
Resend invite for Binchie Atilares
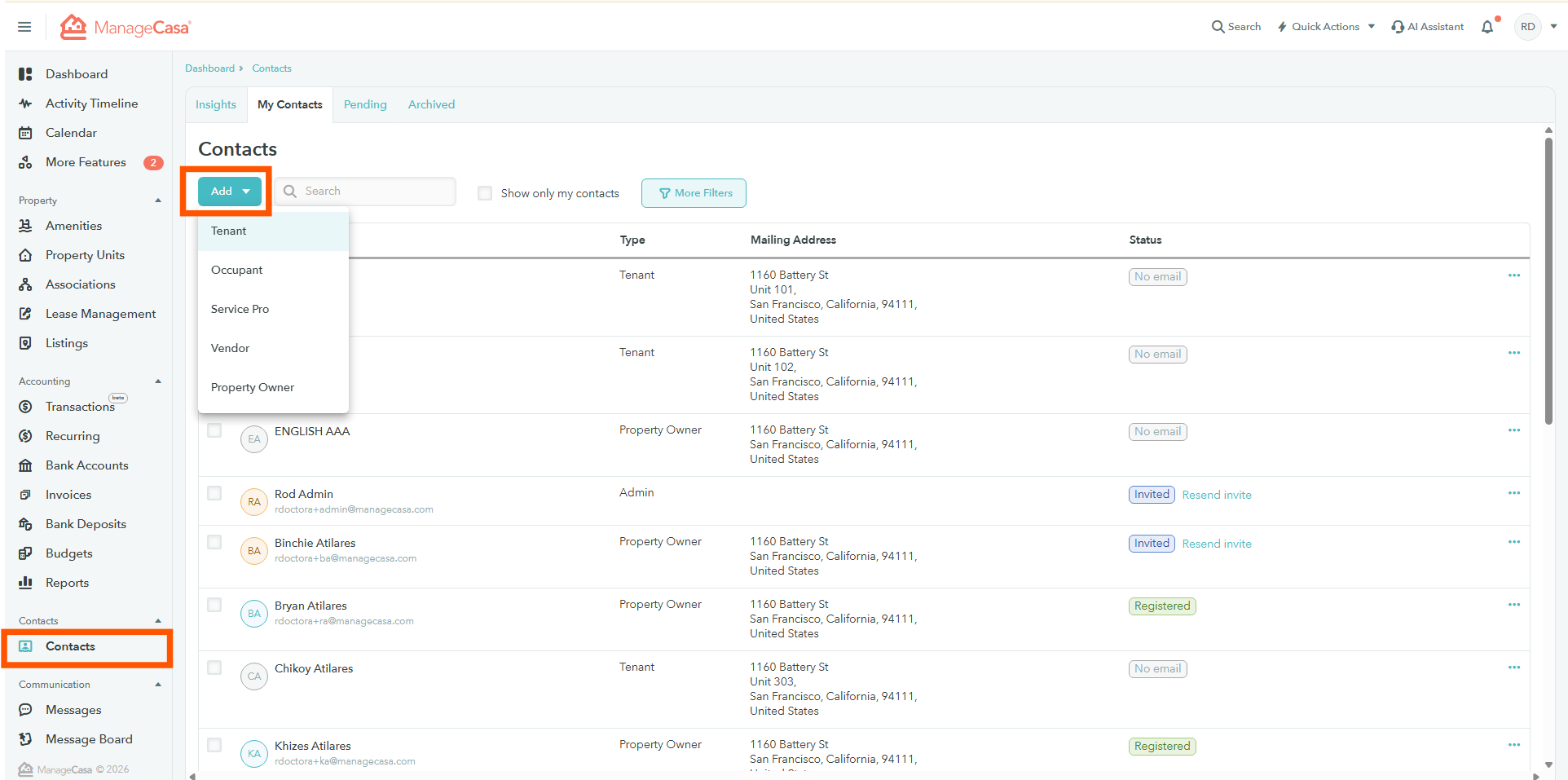(x=1216, y=544)
